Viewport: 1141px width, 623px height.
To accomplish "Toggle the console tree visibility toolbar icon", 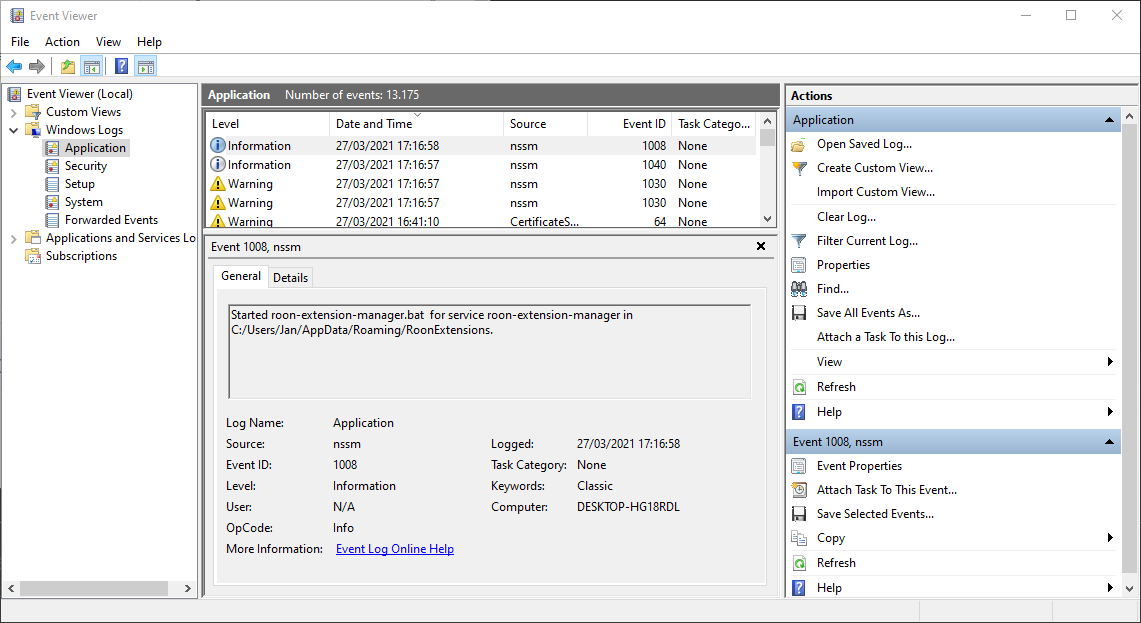I will [x=91, y=66].
